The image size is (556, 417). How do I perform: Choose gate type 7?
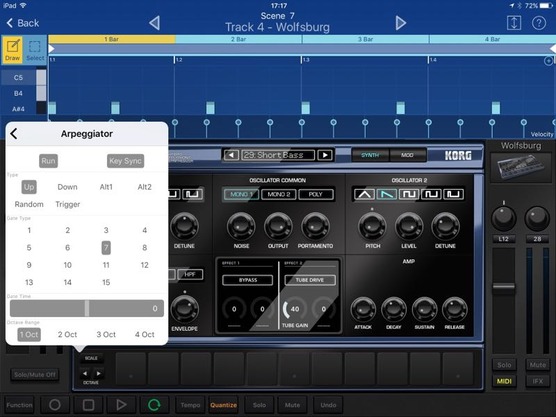point(106,248)
